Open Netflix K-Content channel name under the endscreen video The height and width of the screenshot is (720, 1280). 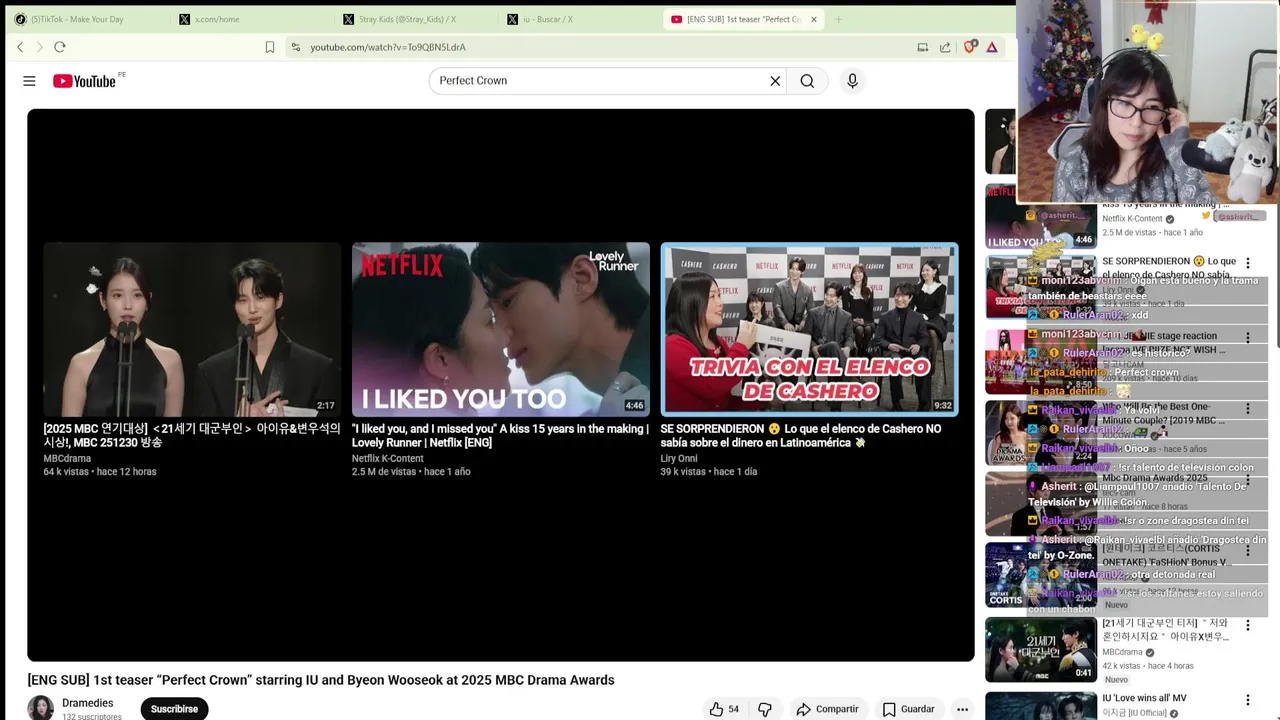click(x=387, y=458)
